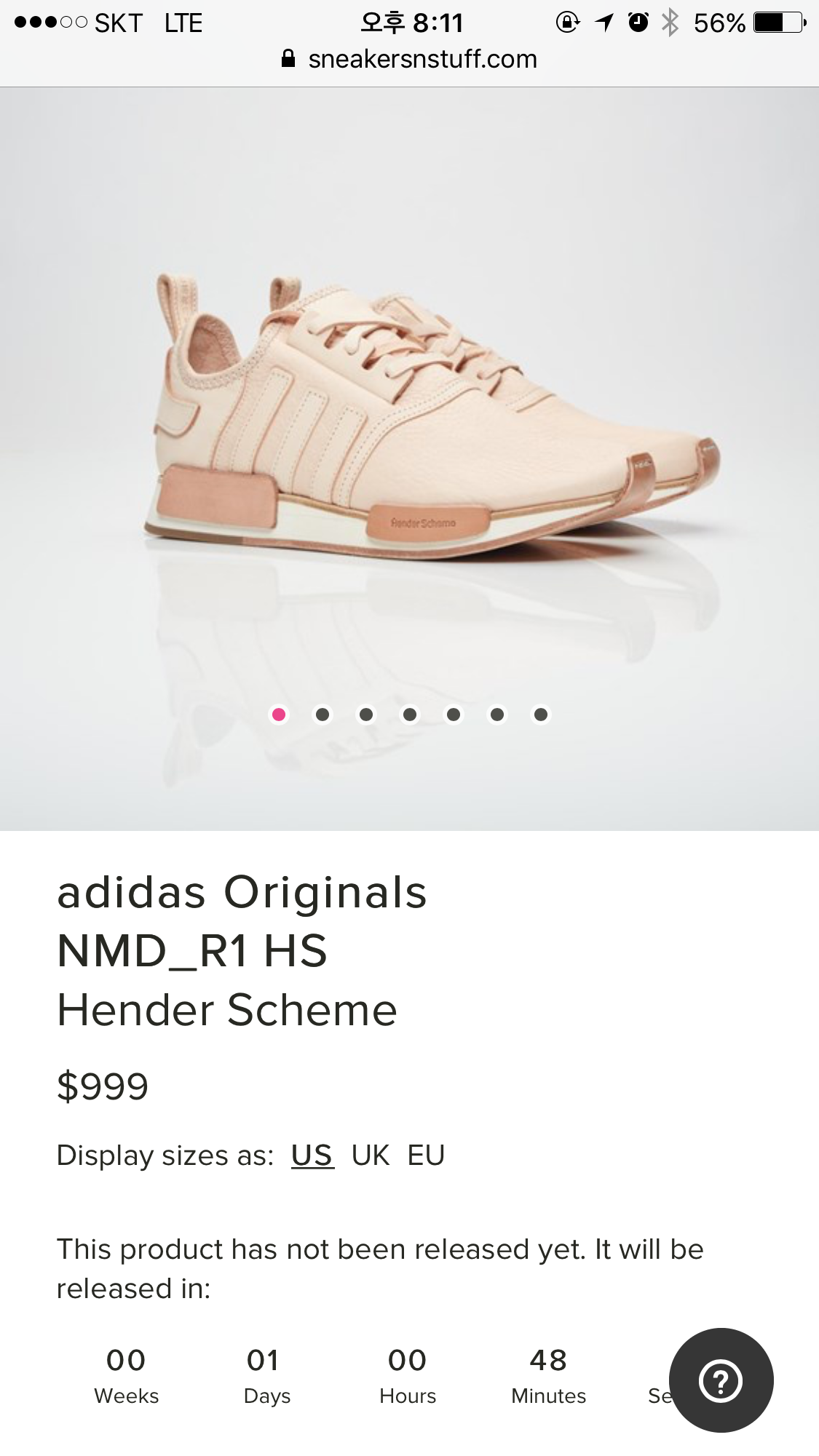
Task: Switch size display to EU
Action: 426,1155
